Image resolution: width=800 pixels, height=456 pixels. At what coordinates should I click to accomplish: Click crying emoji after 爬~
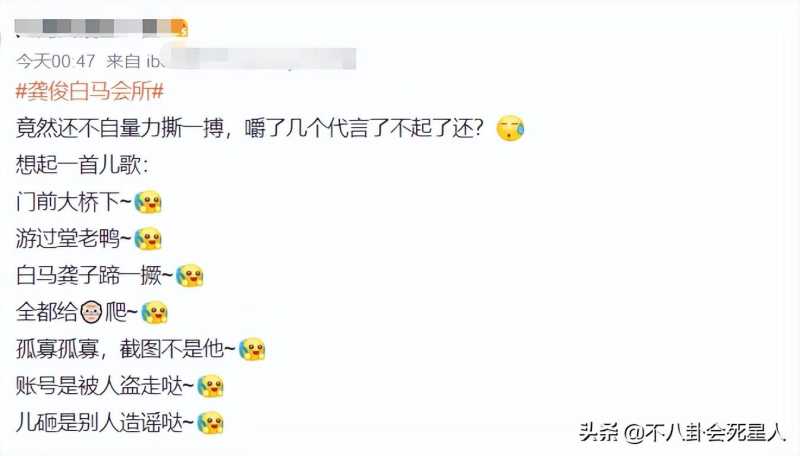click(x=155, y=312)
